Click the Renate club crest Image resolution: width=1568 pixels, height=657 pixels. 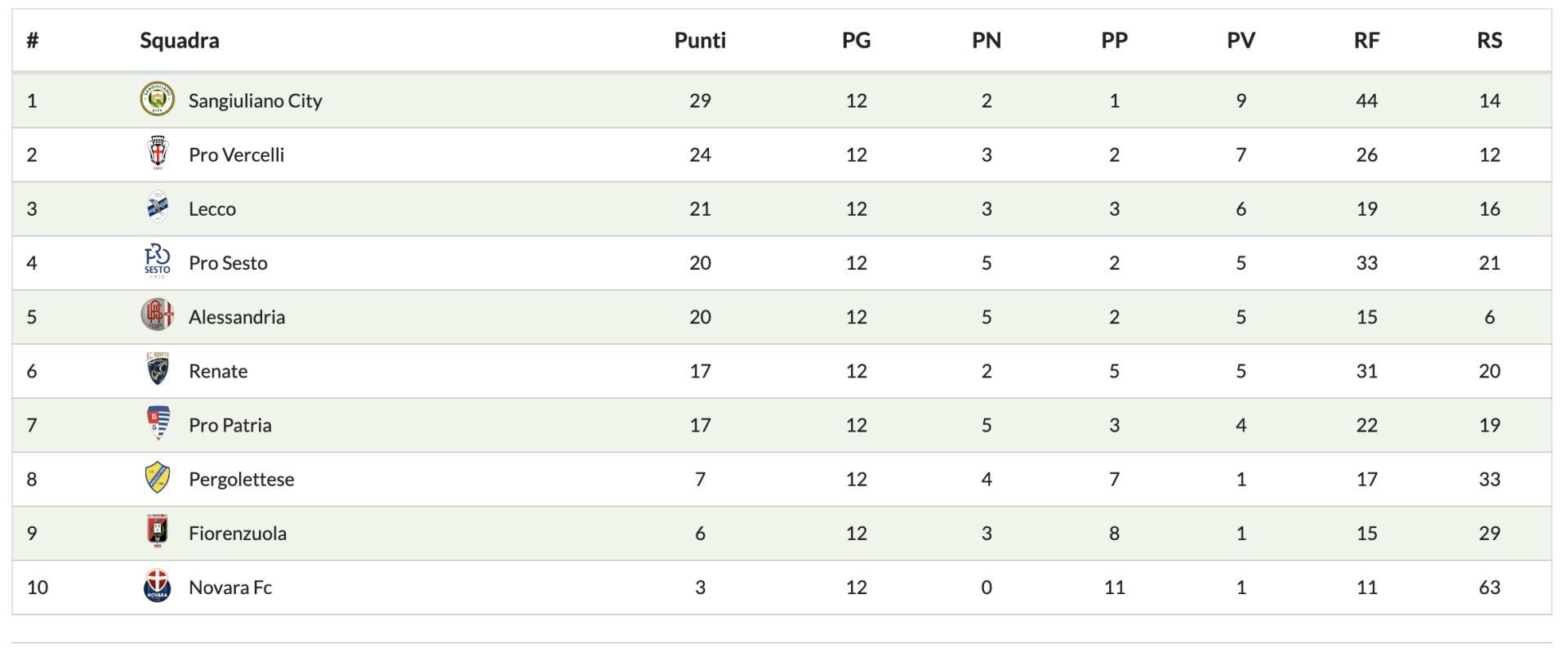[x=157, y=370]
